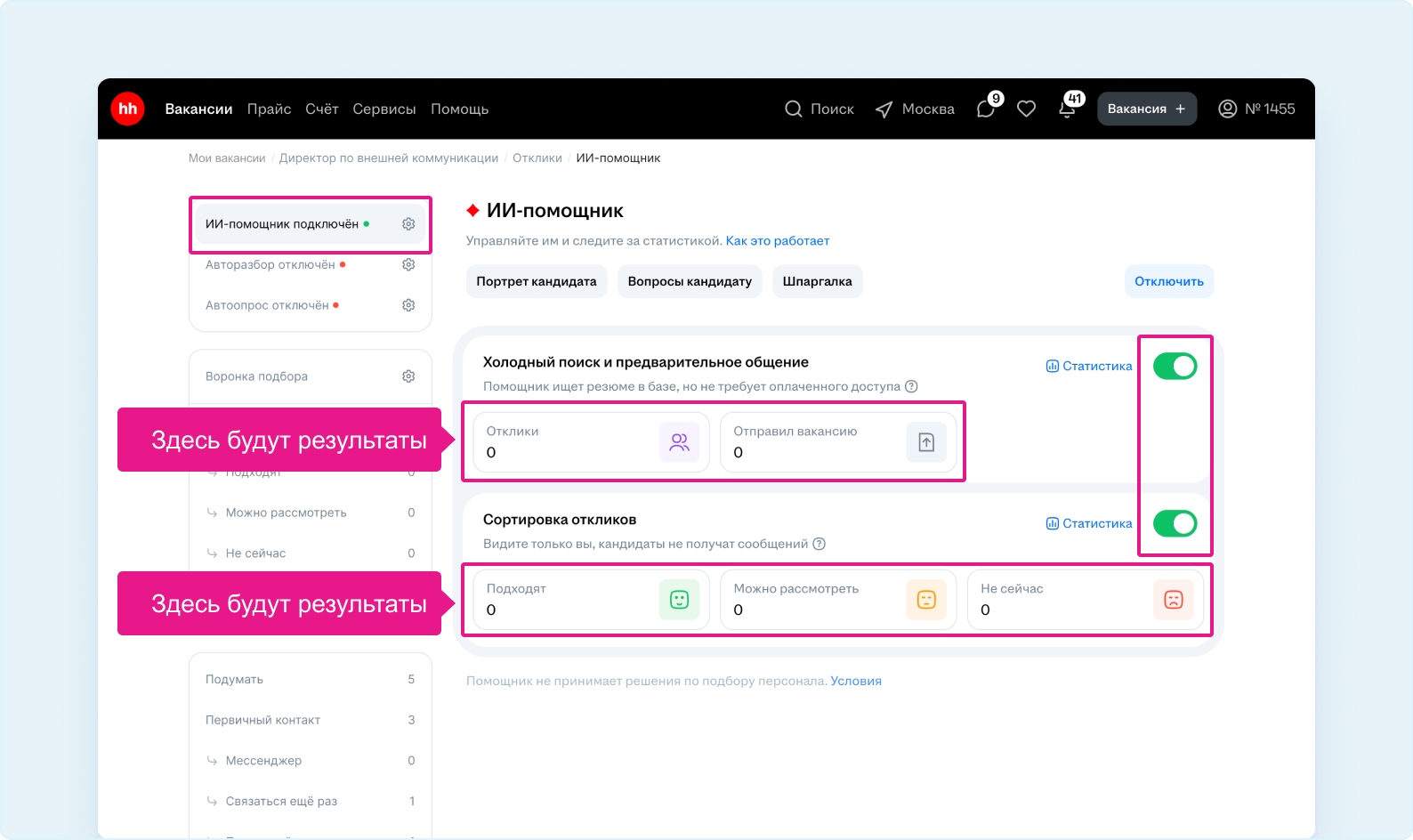Open notifications bell icon
This screenshot has height=840, width=1413.
[1067, 109]
